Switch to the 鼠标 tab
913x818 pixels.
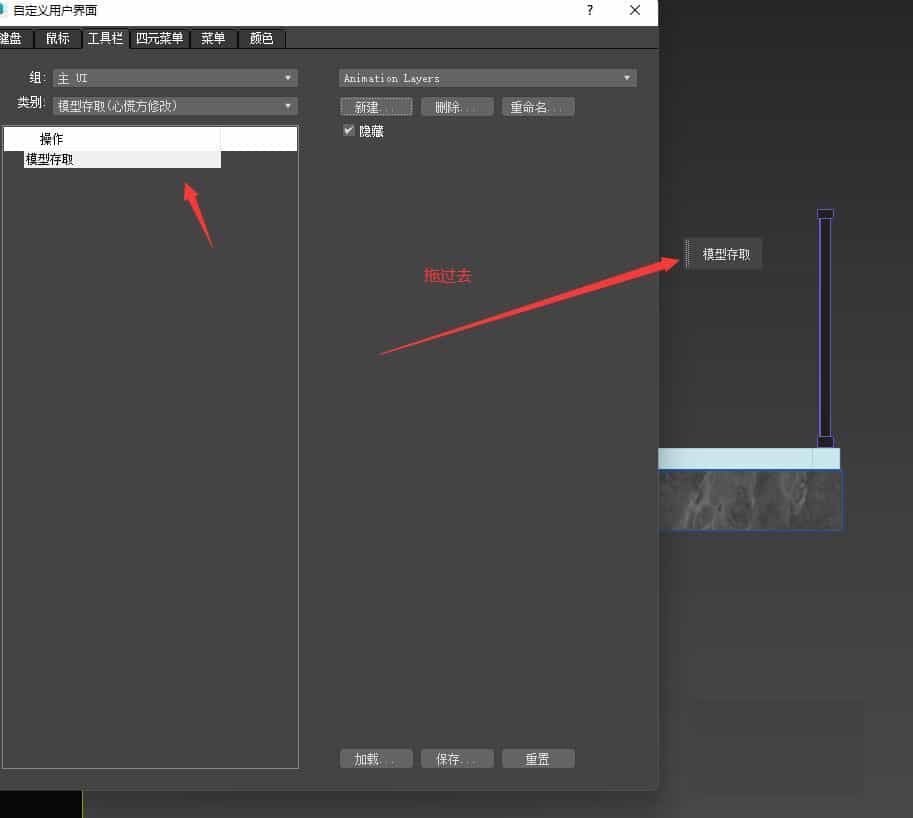coord(58,38)
